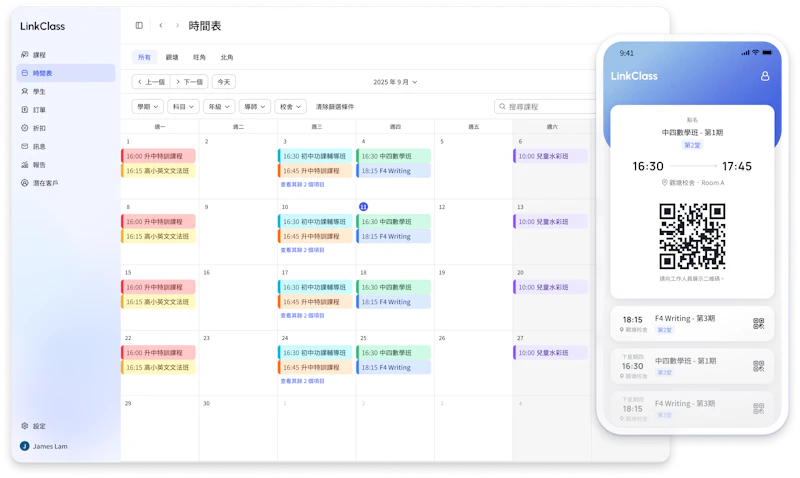The width and height of the screenshot is (800, 478).
Task: Click the forward chevron in the header
Action: tap(177, 26)
